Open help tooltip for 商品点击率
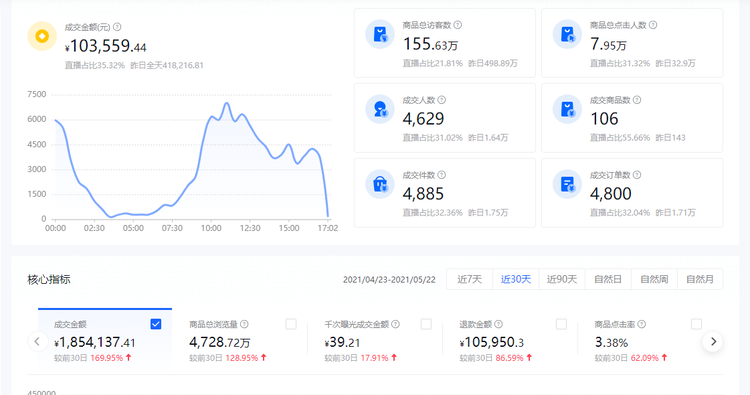Image resolution: width=750 pixels, height=395 pixels. (642, 324)
